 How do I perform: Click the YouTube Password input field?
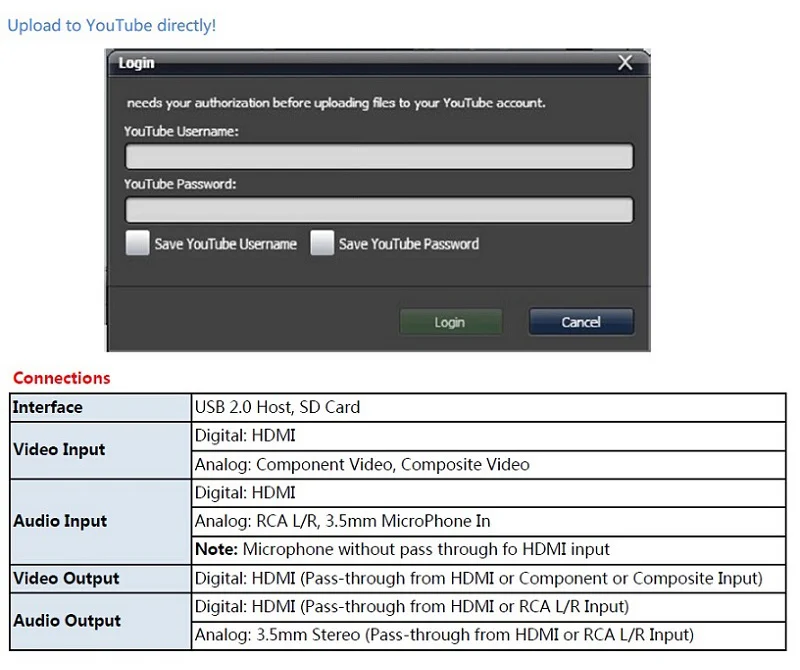click(x=379, y=210)
